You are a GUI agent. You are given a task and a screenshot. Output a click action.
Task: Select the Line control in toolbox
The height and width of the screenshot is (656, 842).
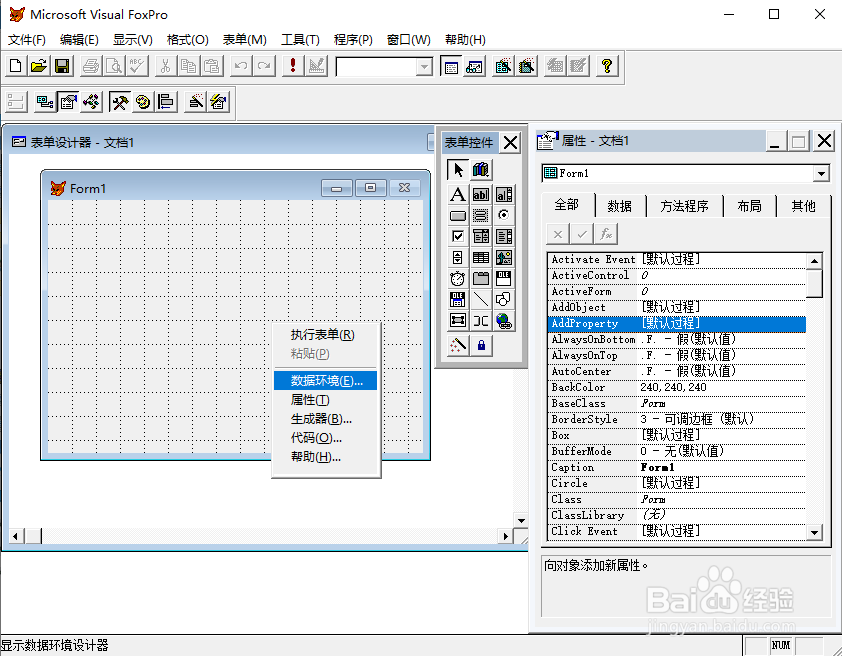tap(481, 300)
